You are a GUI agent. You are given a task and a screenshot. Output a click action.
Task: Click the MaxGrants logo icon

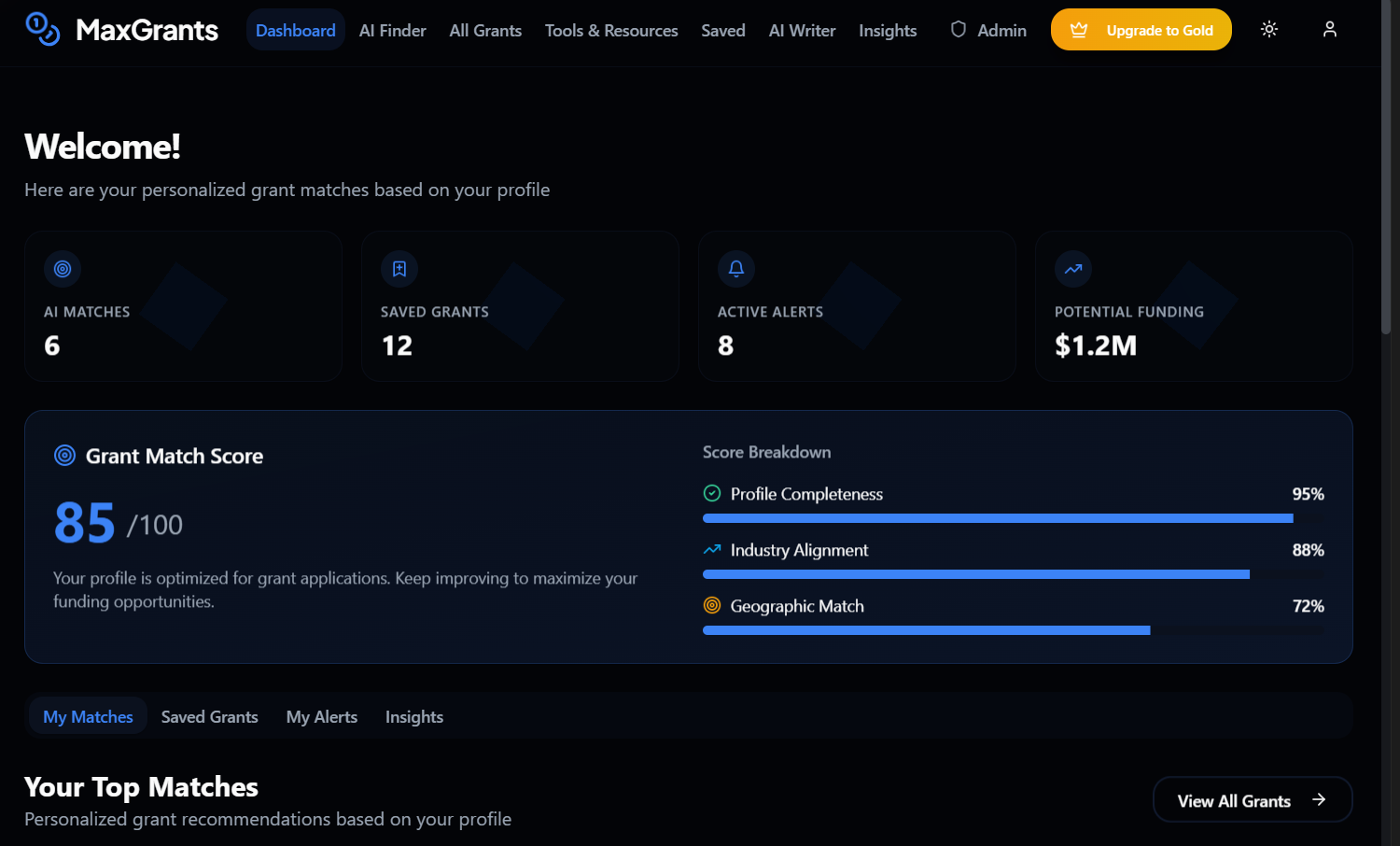click(43, 29)
